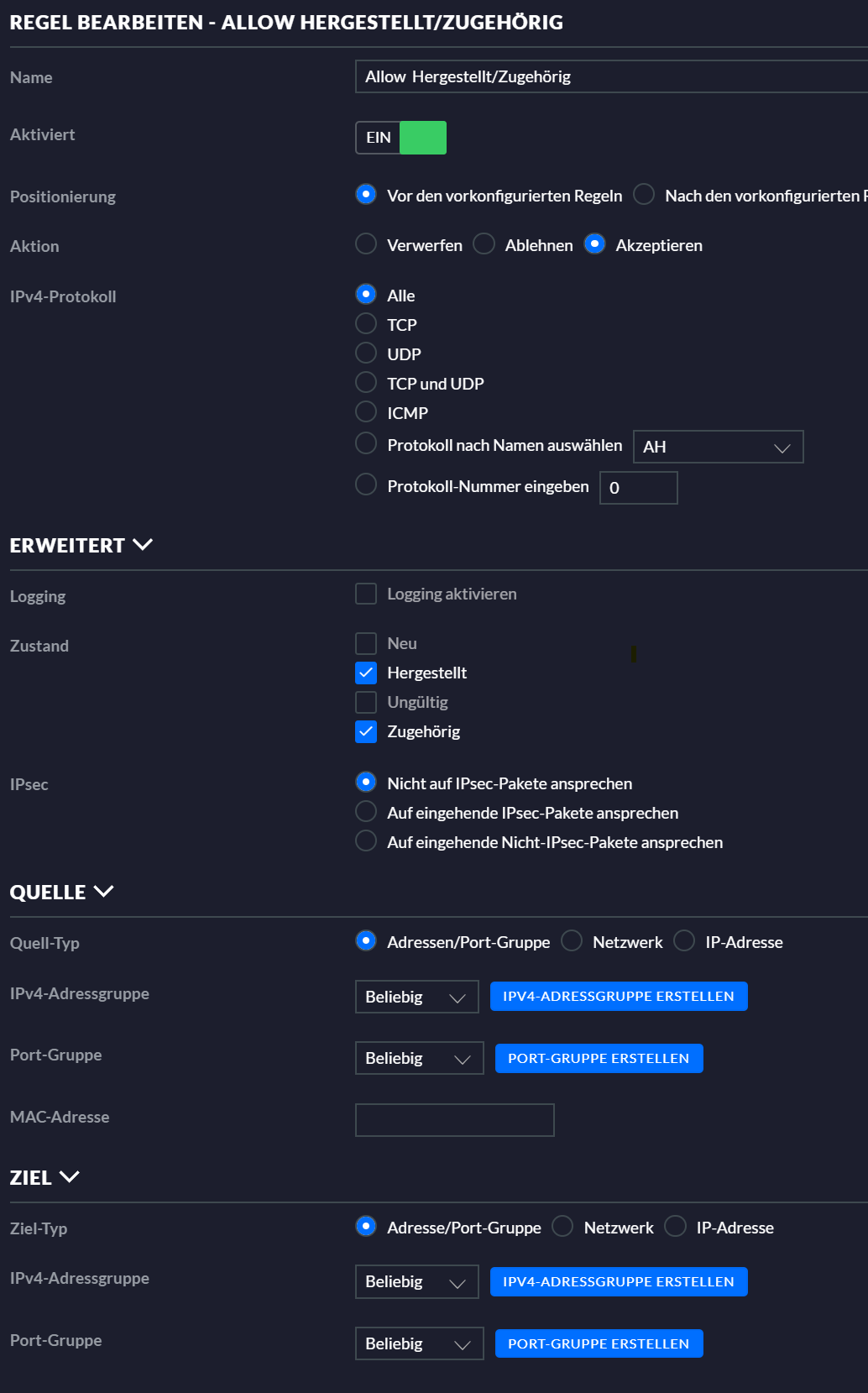Choose the TCP protocol option

(366, 324)
